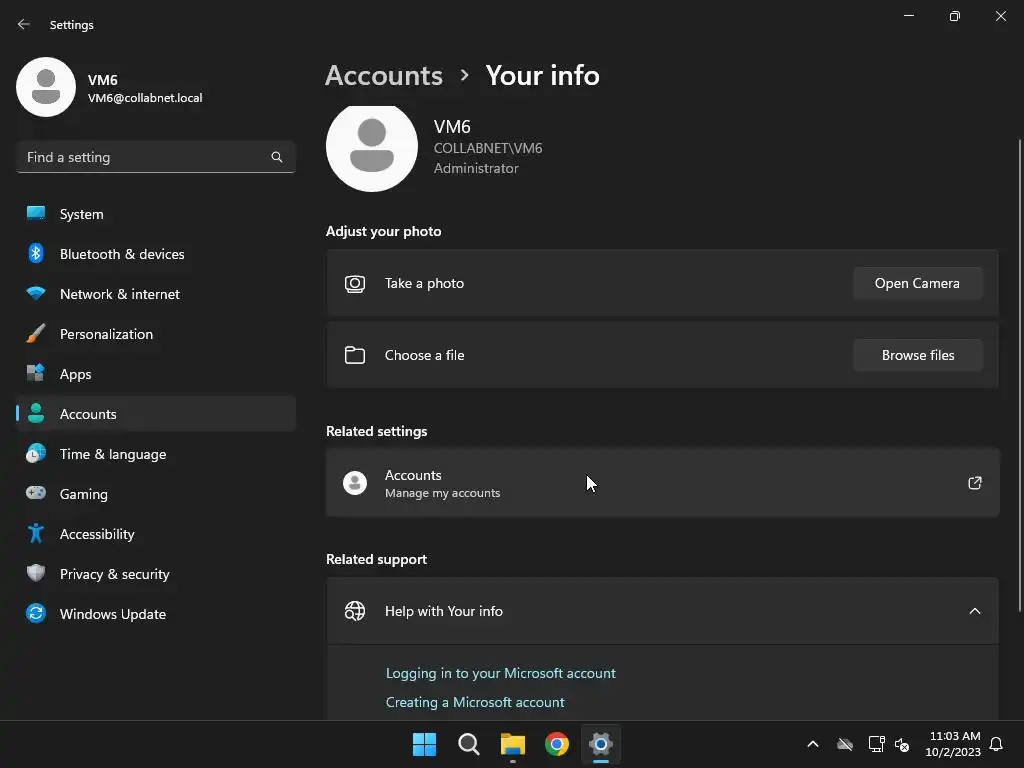Viewport: 1024px width, 768px height.
Task: Click the clock showing 11:03 AM
Action: pyautogui.click(x=953, y=744)
